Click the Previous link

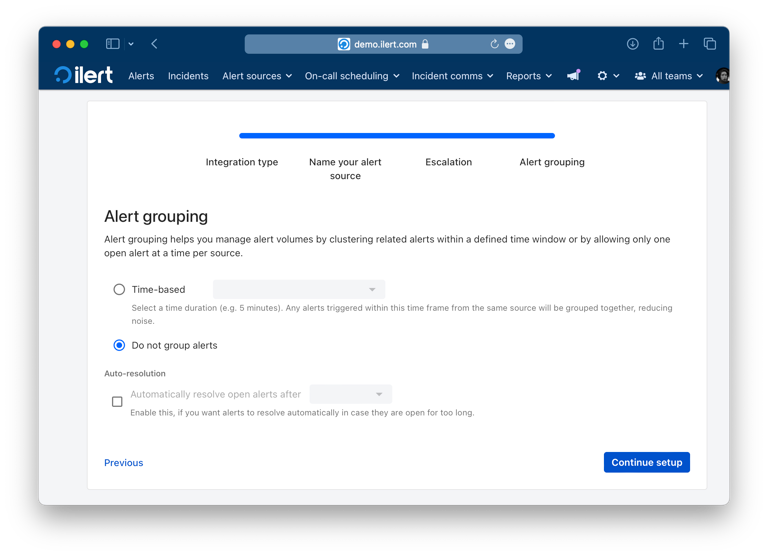click(123, 462)
